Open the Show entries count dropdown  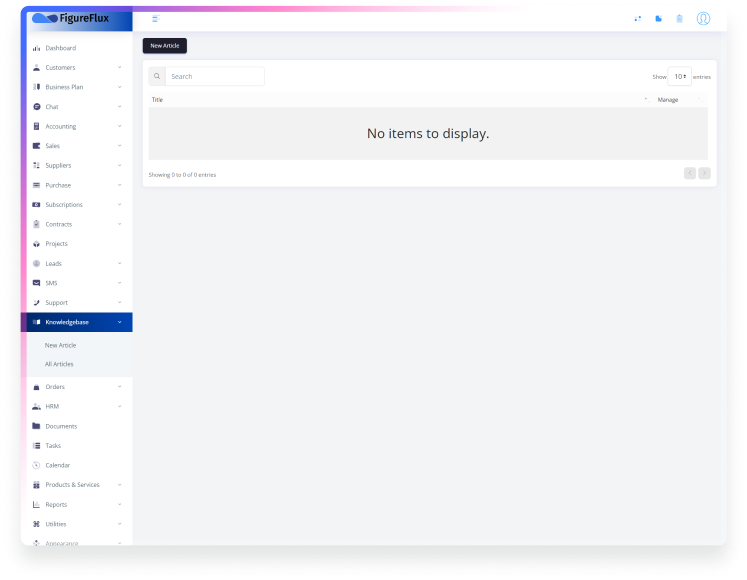(x=679, y=76)
